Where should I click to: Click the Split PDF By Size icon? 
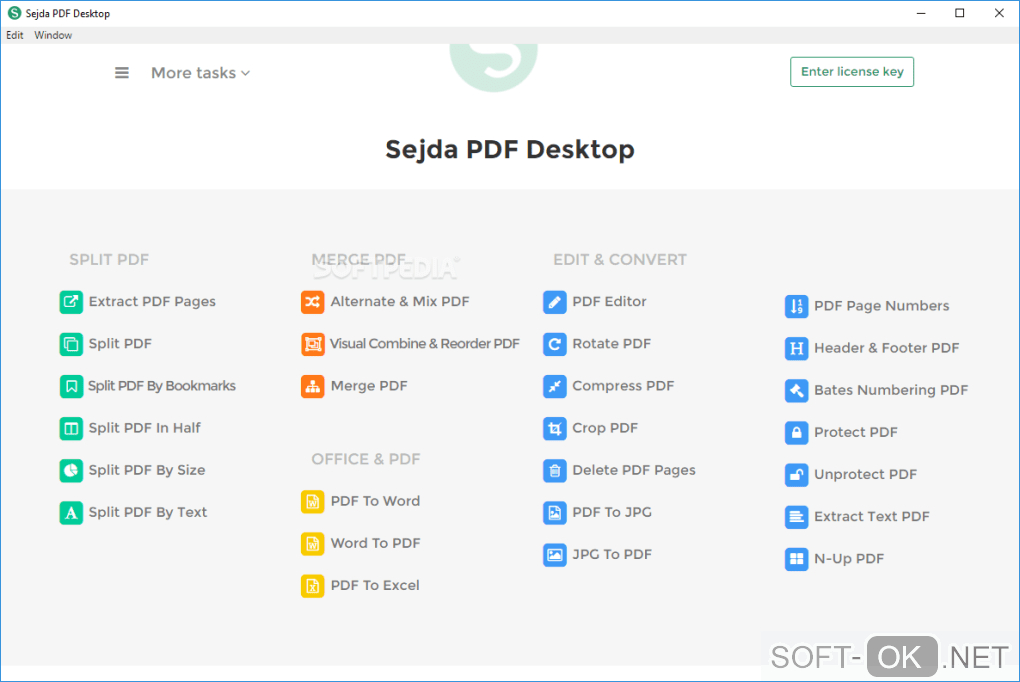(71, 470)
